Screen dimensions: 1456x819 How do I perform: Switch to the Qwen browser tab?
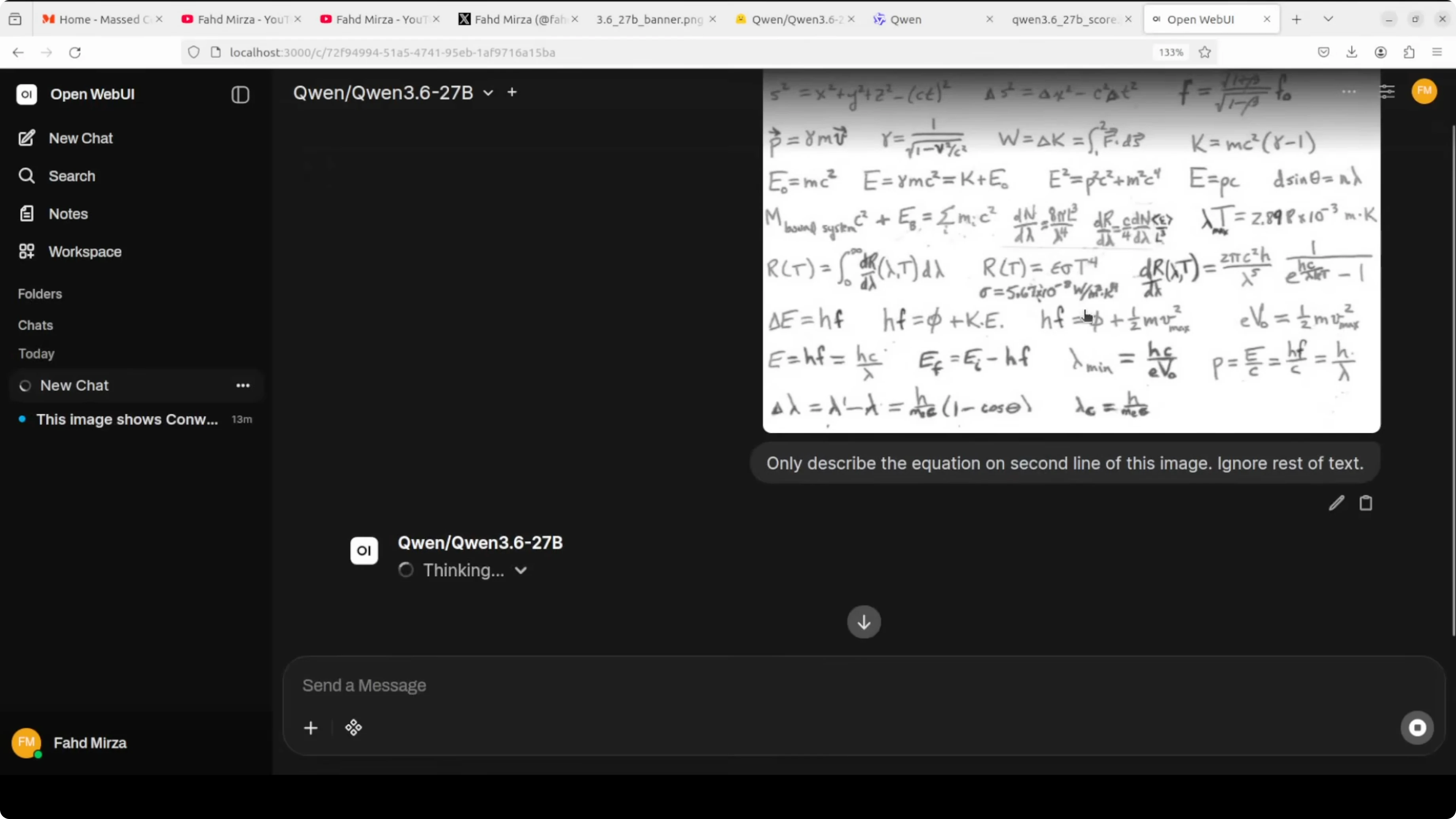(x=906, y=19)
